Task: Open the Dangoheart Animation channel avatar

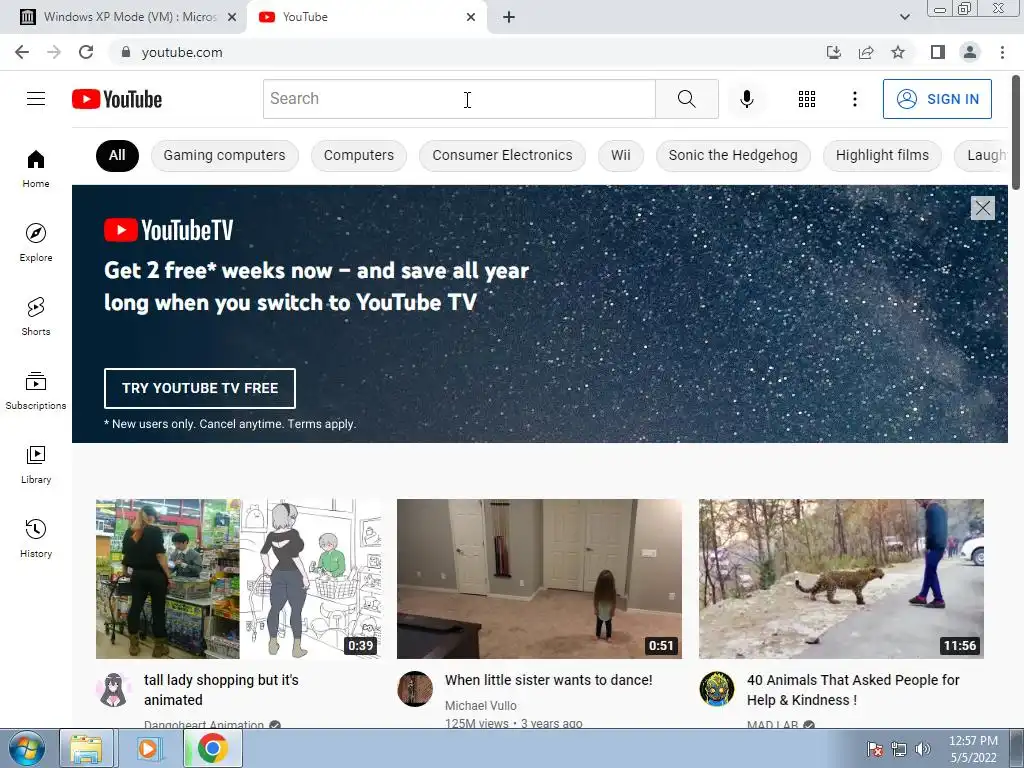Action: coord(114,688)
